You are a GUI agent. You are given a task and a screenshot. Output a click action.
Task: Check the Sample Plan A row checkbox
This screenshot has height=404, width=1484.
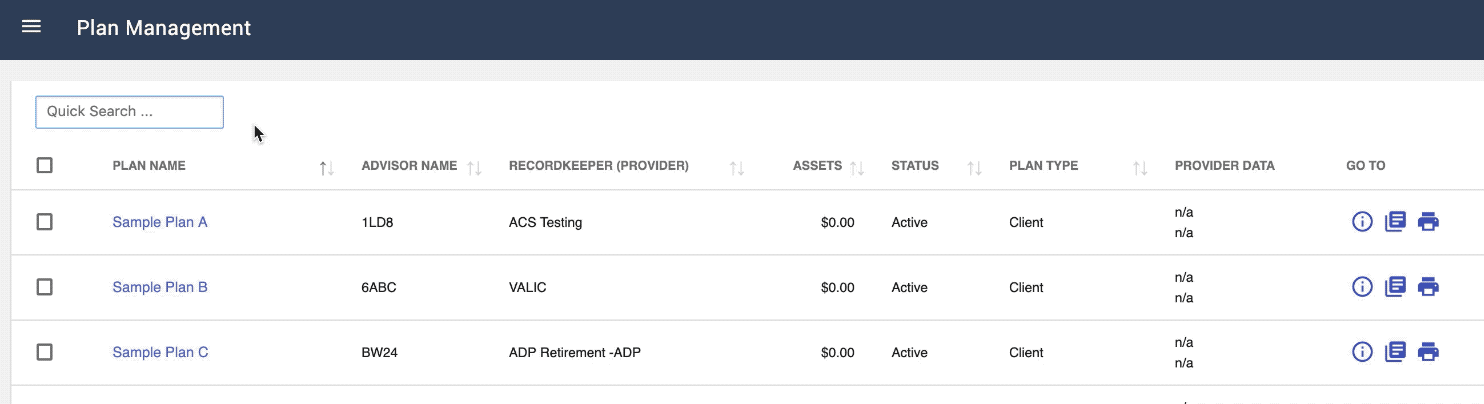click(44, 222)
